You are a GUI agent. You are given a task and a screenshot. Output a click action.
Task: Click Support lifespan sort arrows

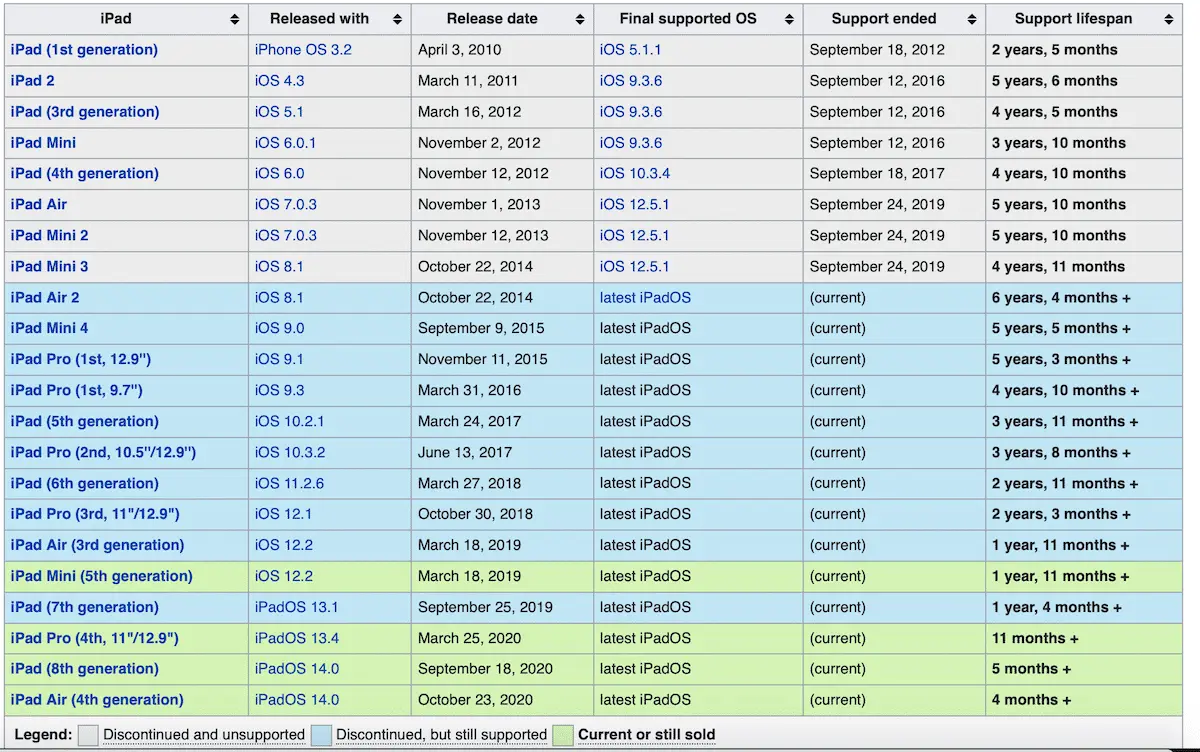(x=1169, y=19)
